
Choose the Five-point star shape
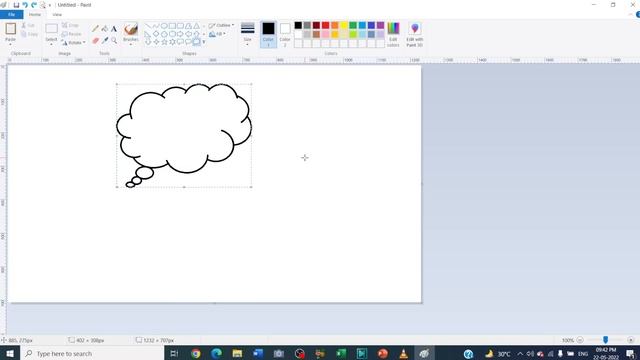[x=164, y=42]
